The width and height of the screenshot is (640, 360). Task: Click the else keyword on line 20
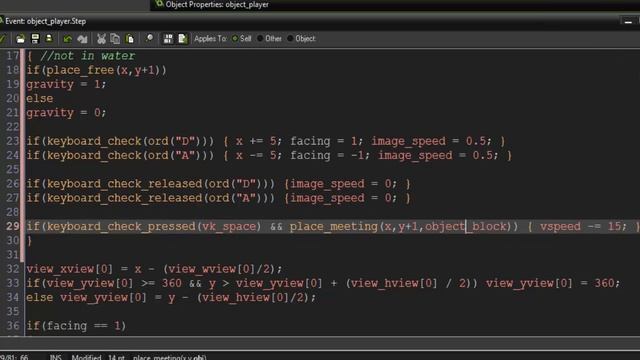point(40,98)
